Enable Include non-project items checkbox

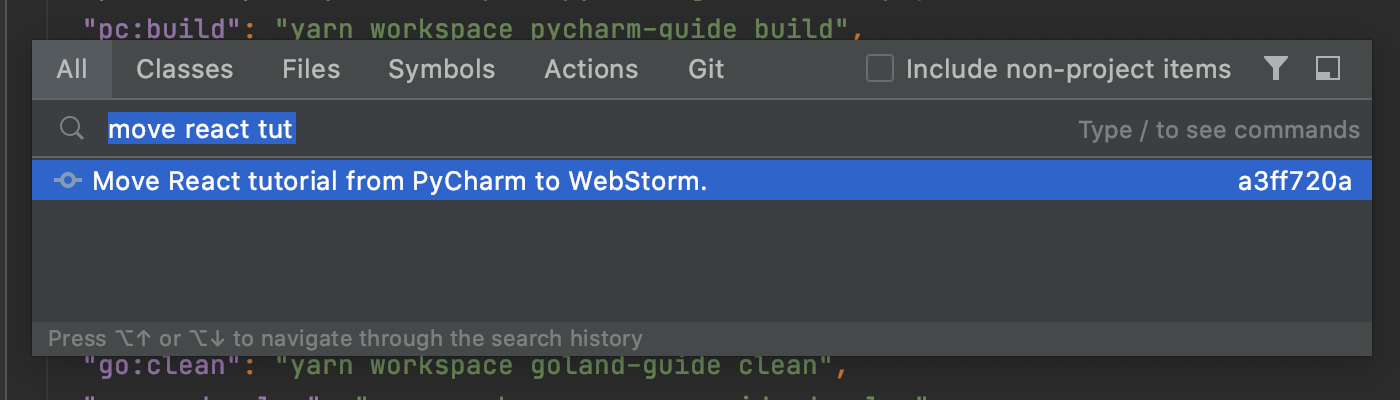pyautogui.click(x=880, y=69)
